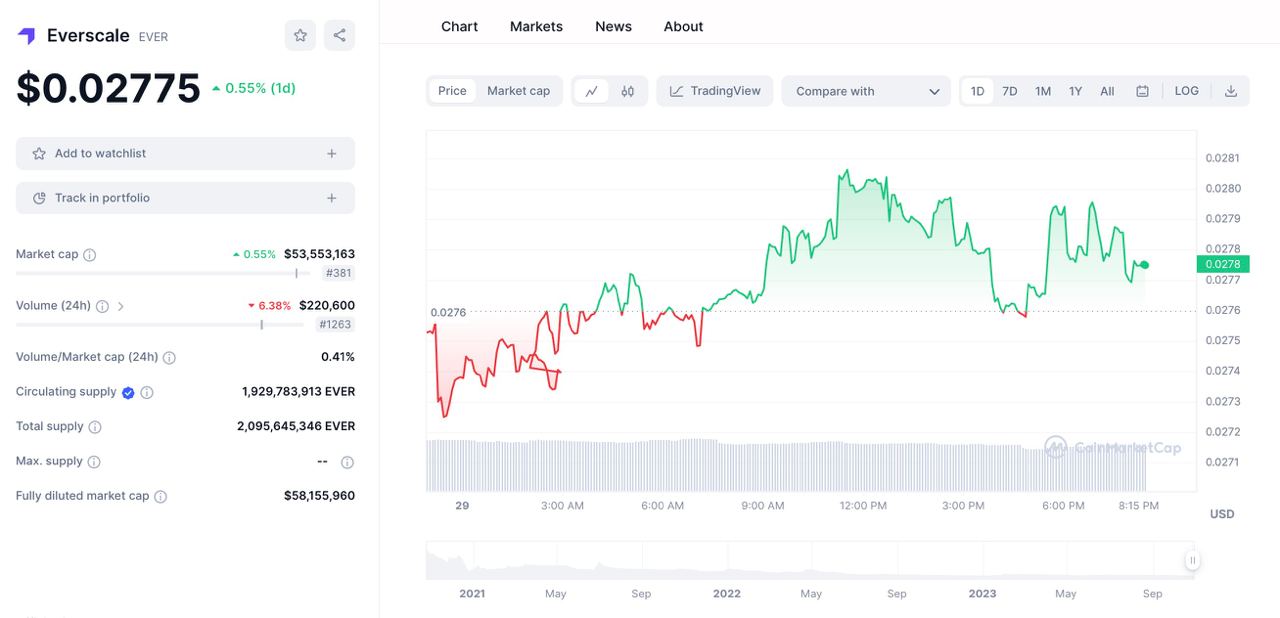Screen dimensions: 1280x618
Task: Download chart data using download icon
Action: (x=1231, y=91)
